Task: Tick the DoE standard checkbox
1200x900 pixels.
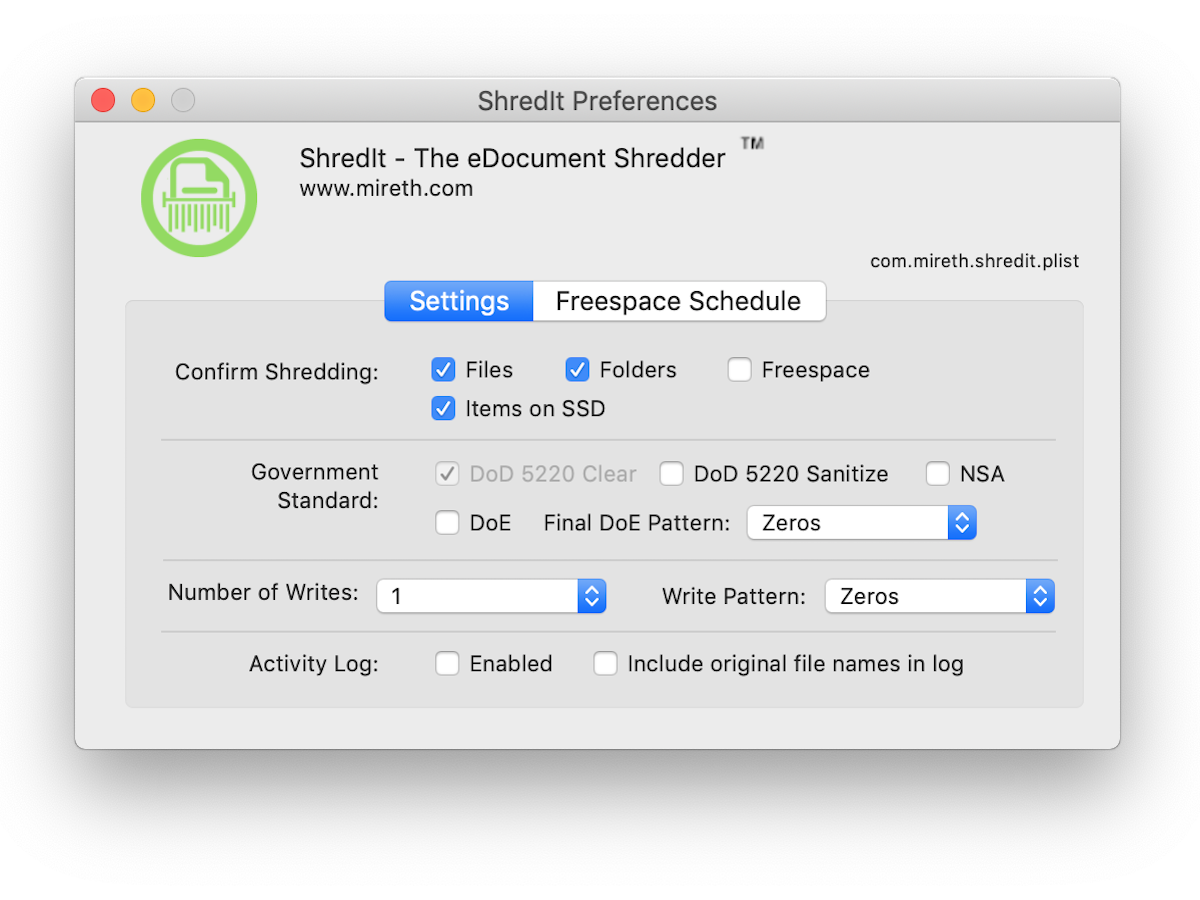Action: click(448, 523)
